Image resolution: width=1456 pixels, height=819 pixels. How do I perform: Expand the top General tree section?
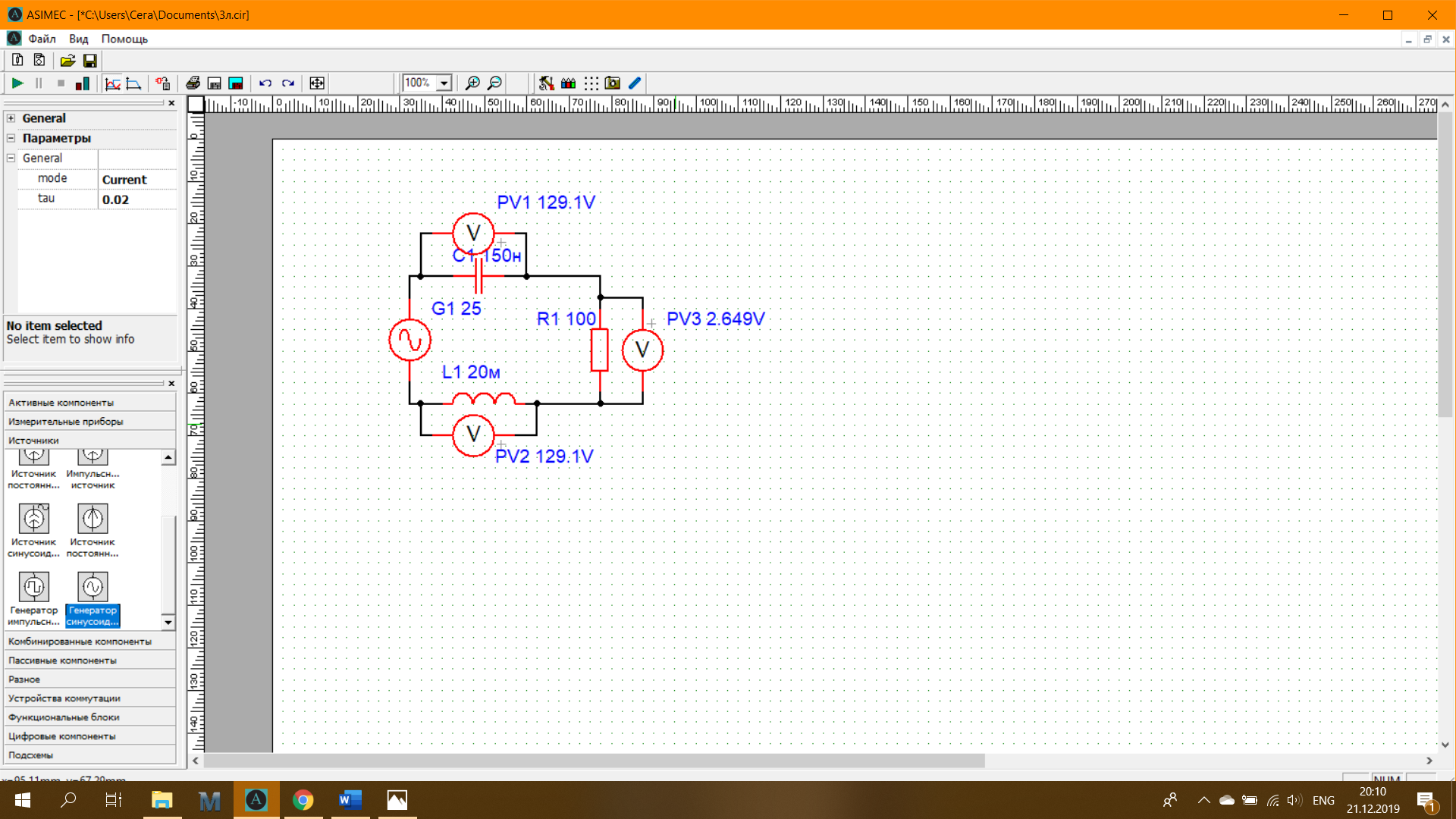click(x=11, y=118)
